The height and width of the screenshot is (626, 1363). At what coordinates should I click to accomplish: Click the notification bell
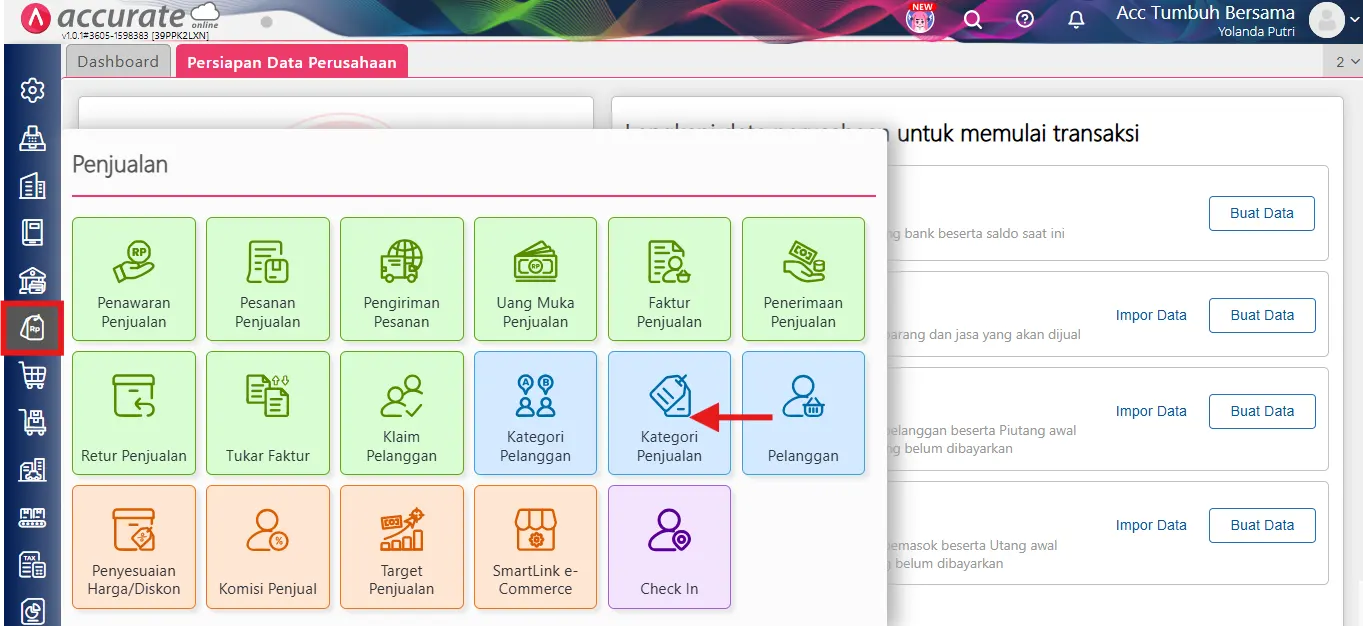1076,19
